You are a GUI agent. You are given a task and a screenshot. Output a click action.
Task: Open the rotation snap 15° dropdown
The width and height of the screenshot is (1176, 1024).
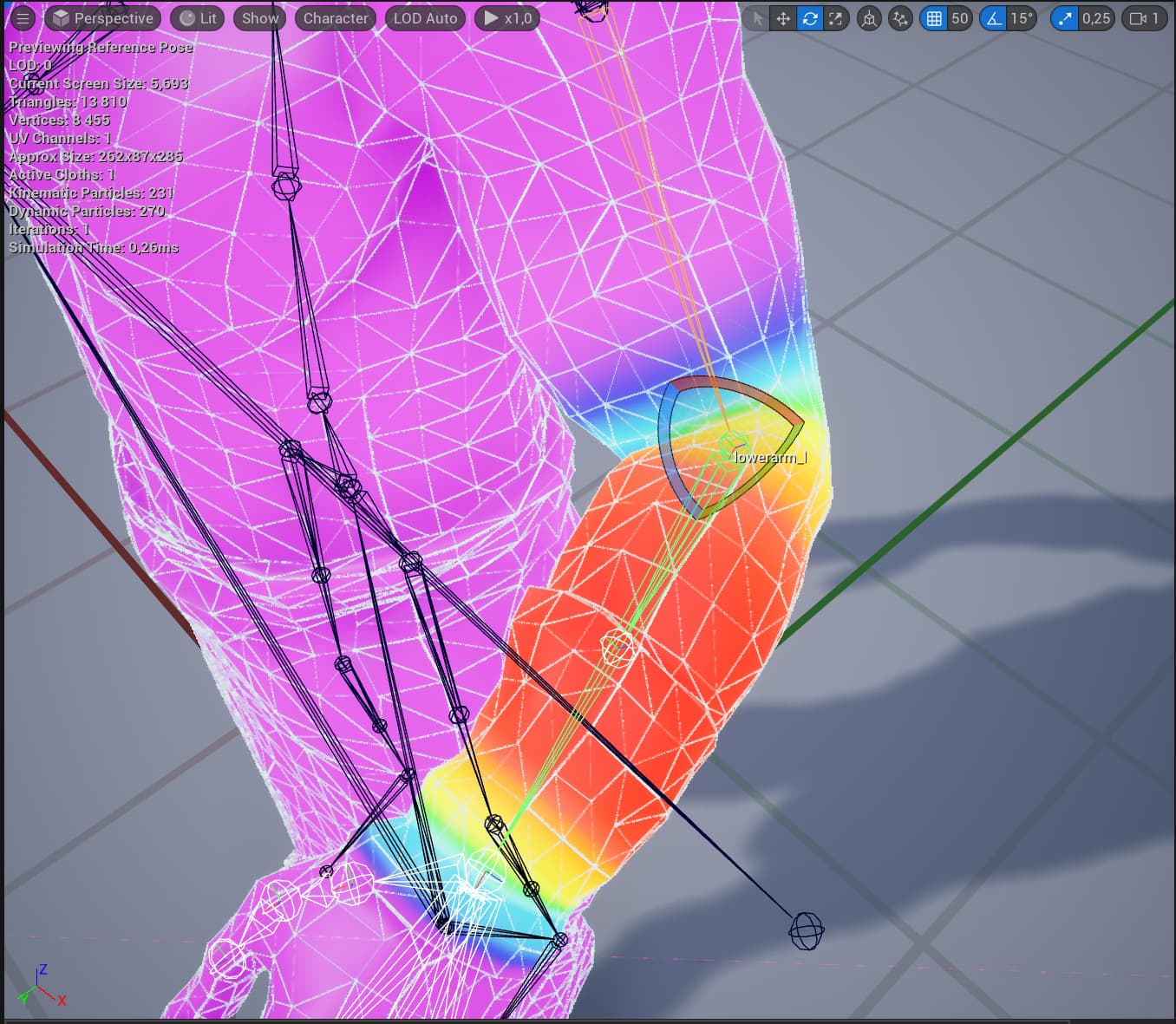[x=1022, y=18]
